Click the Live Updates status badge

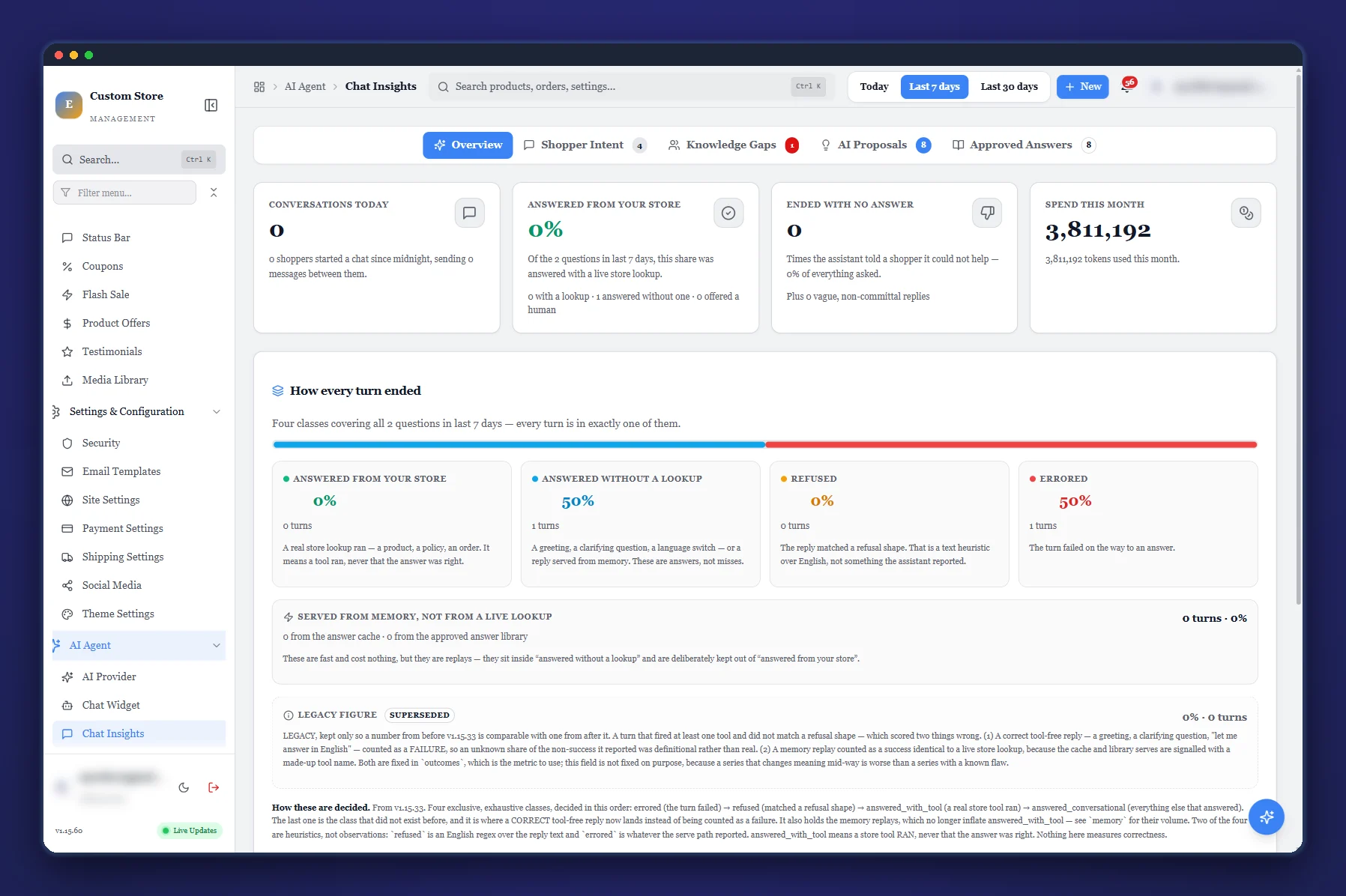pos(190,830)
